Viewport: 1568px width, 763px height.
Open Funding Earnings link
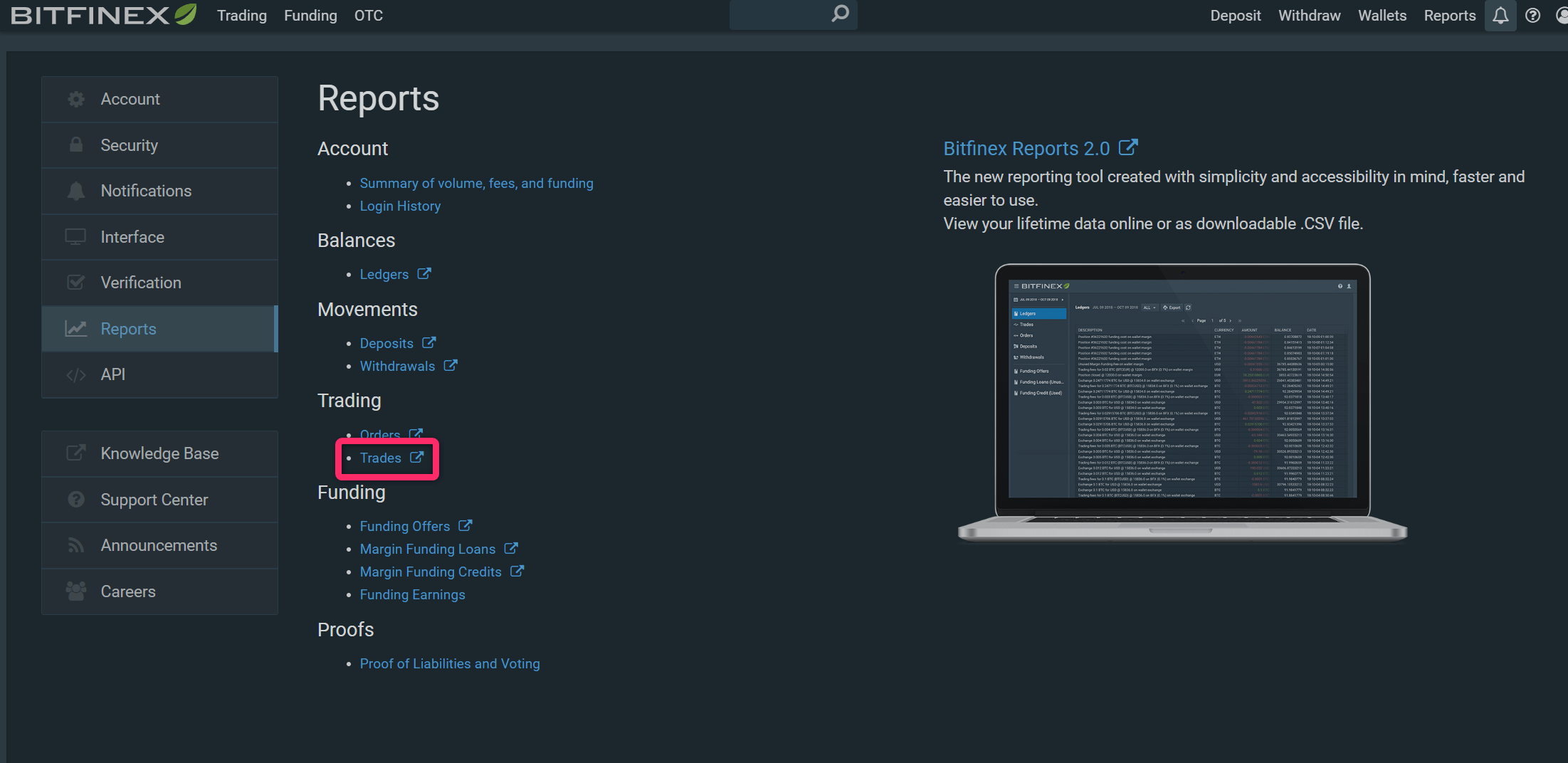point(412,594)
